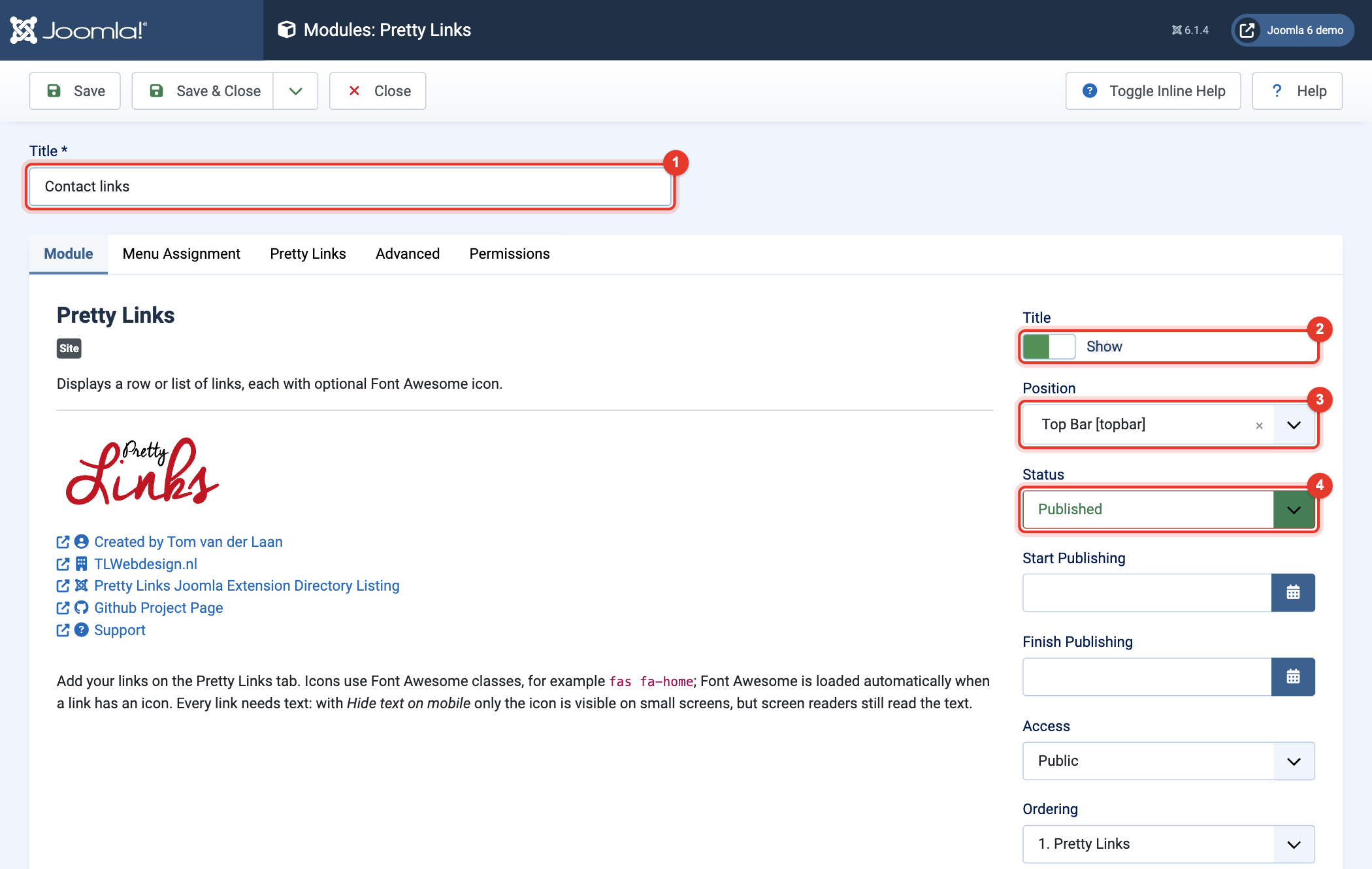Screen dimensions: 1372x869
Task: Open the Finish Publishing calendar picker
Action: click(1293, 677)
